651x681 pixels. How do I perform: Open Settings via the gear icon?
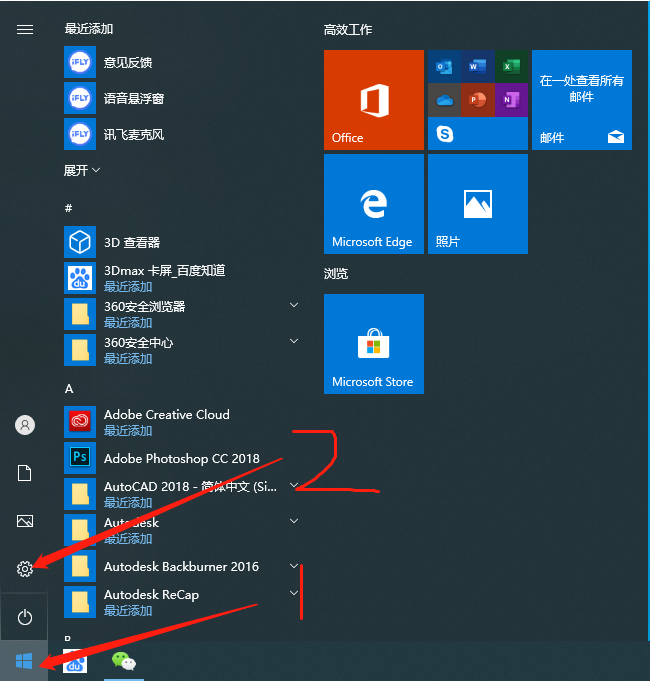click(x=25, y=569)
